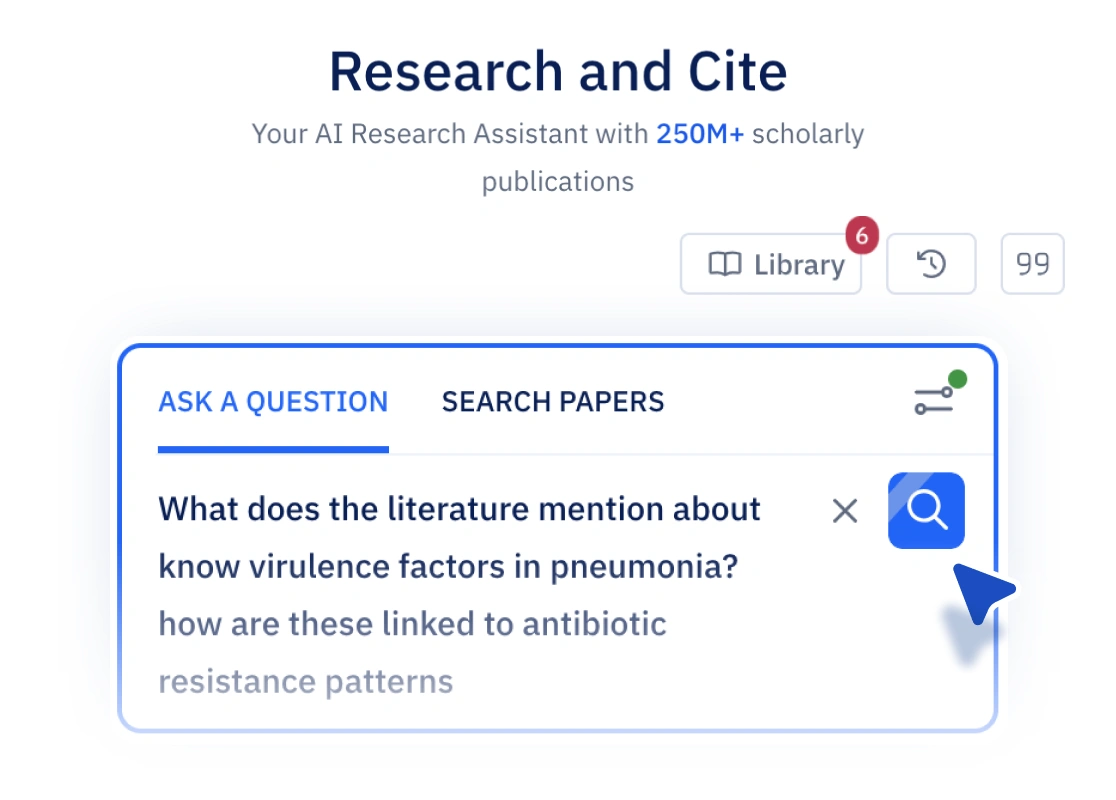Open the filter sliders settings icon

tap(934, 400)
